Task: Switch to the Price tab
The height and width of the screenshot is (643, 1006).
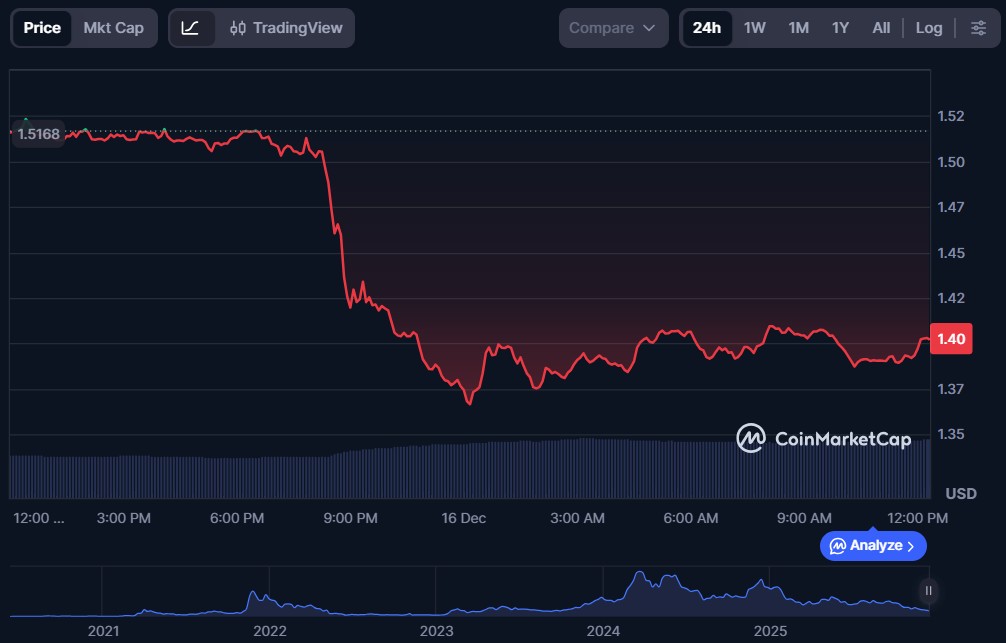Action: point(42,28)
